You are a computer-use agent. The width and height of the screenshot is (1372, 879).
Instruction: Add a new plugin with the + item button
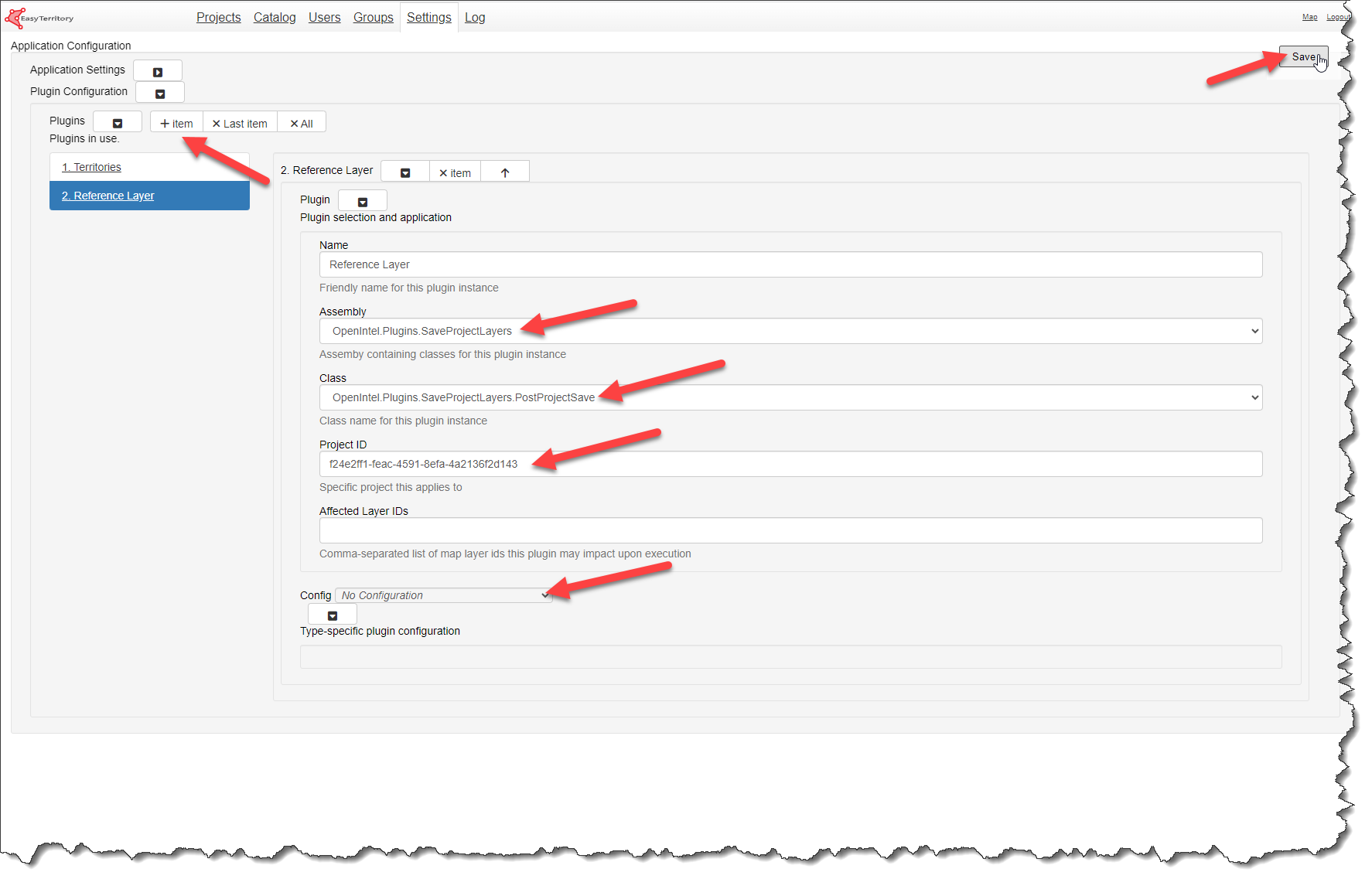pyautogui.click(x=176, y=122)
